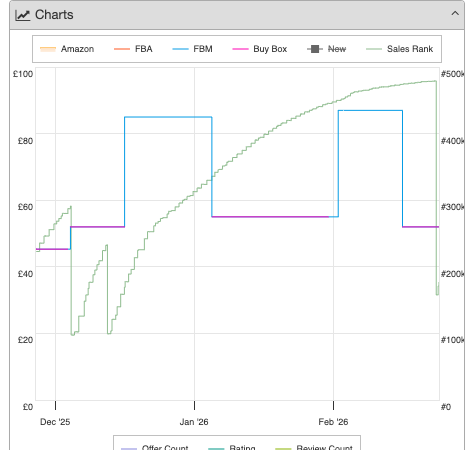Toggle the Review Count series in the lower legend
This screenshot has width=474, height=450.
(314, 447)
